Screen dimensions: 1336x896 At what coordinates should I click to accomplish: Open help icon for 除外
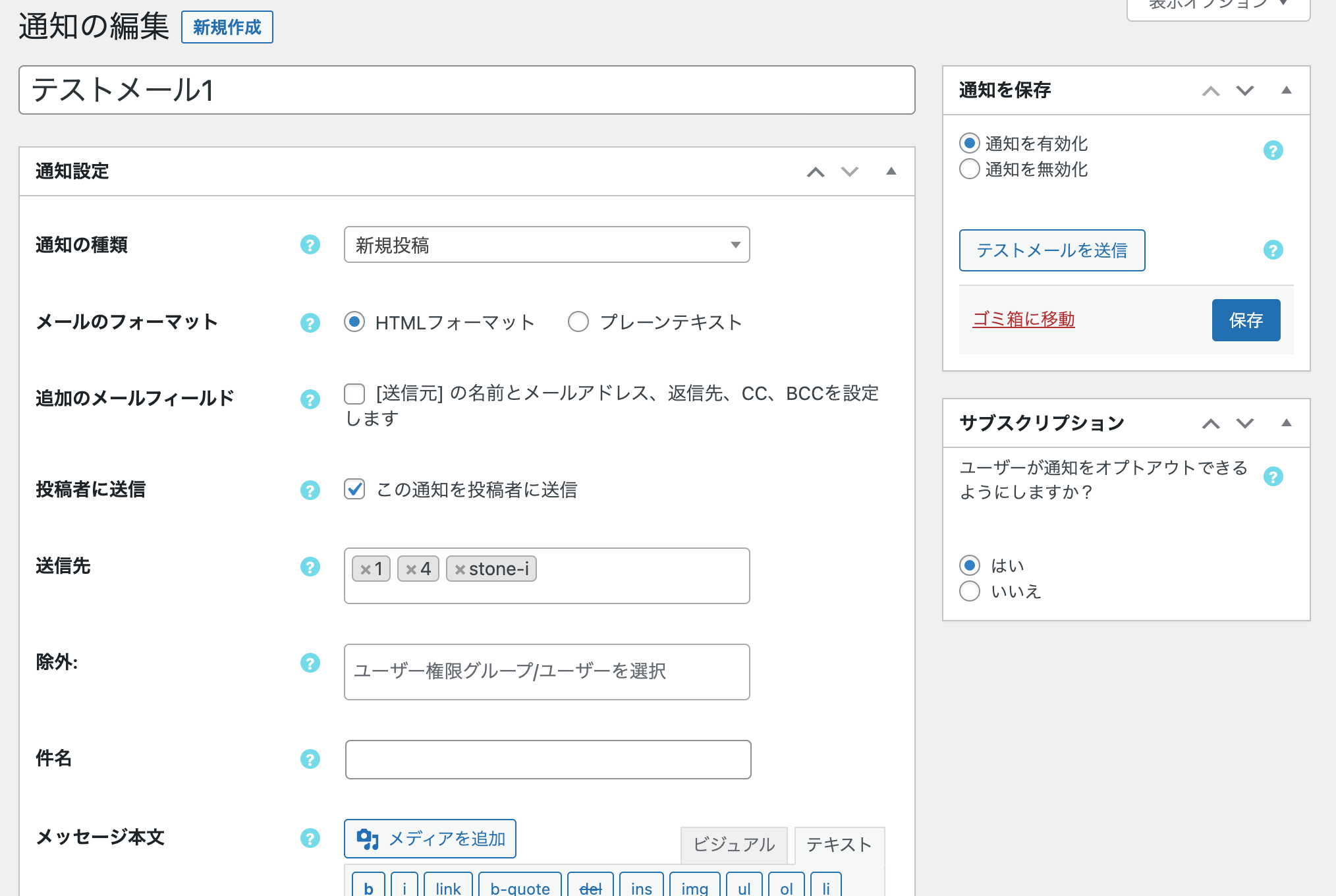pos(310,663)
